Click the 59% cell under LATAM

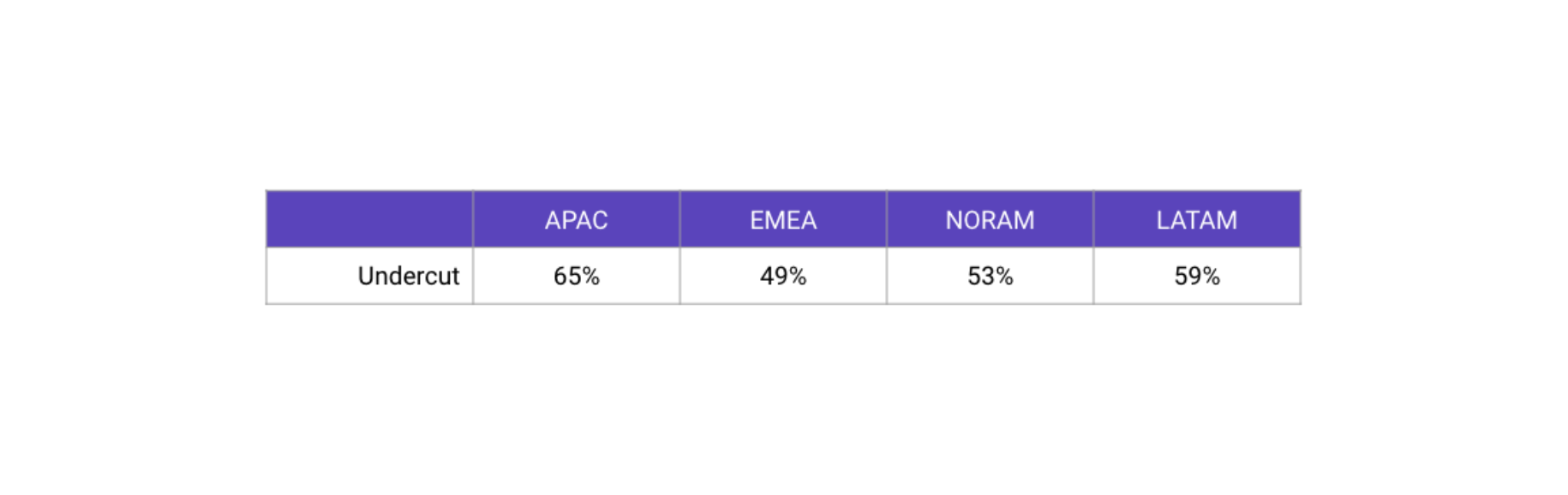pyautogui.click(x=1197, y=276)
